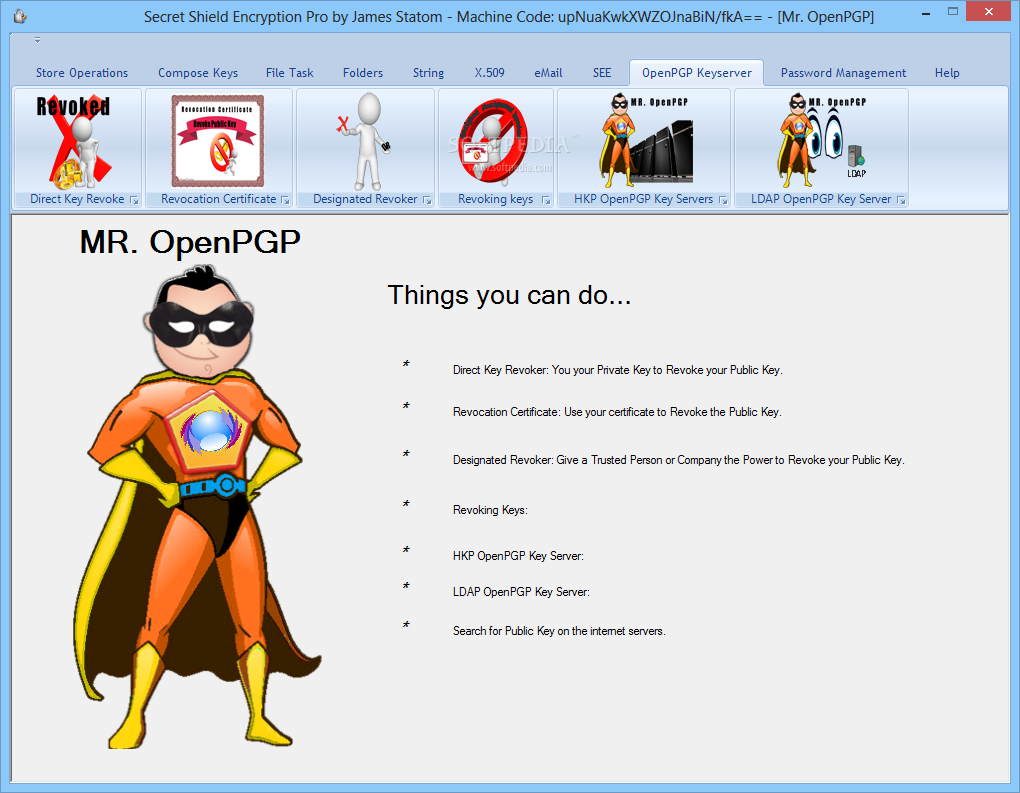Viewport: 1020px width, 793px height.
Task: Click the 'Revocation Certificate: Use your certificate' line
Action: pyautogui.click(x=617, y=412)
